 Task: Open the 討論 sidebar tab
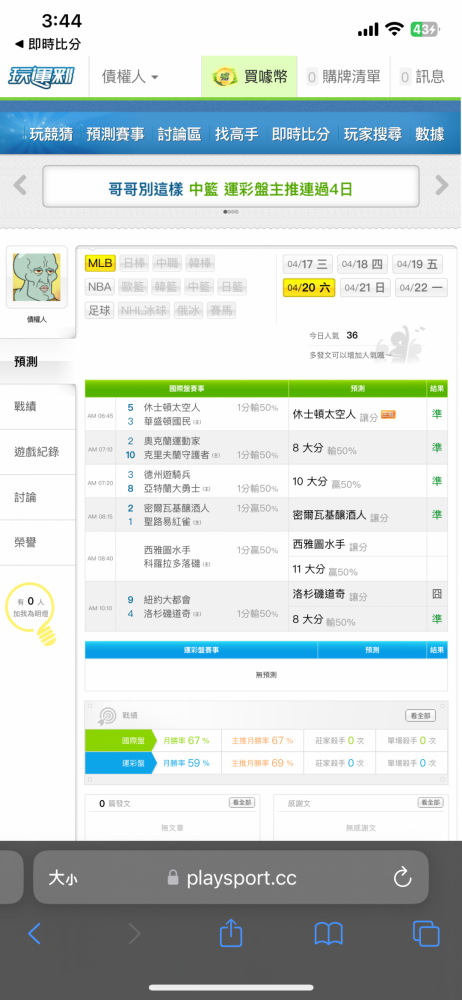click(x=38, y=497)
